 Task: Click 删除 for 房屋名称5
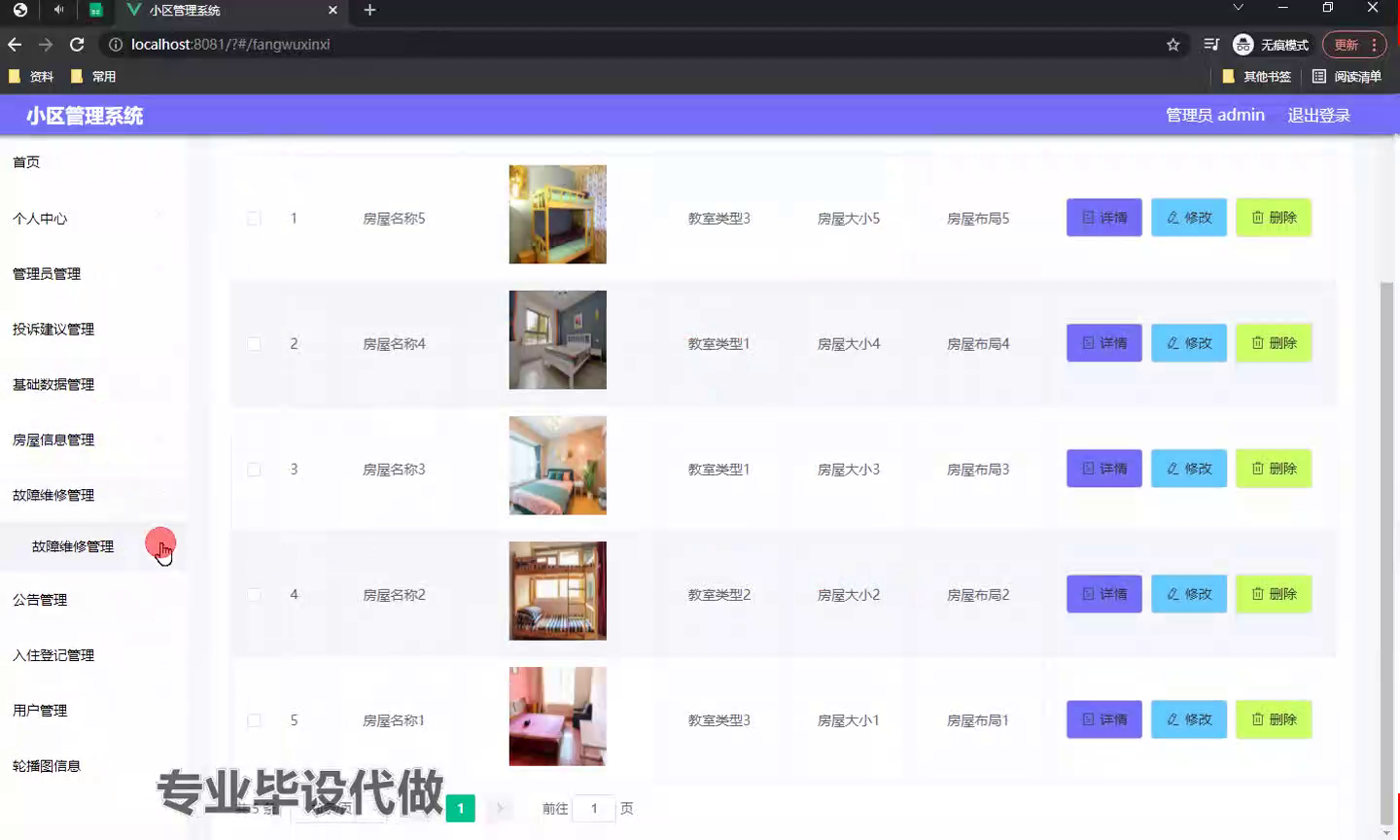[x=1274, y=218]
